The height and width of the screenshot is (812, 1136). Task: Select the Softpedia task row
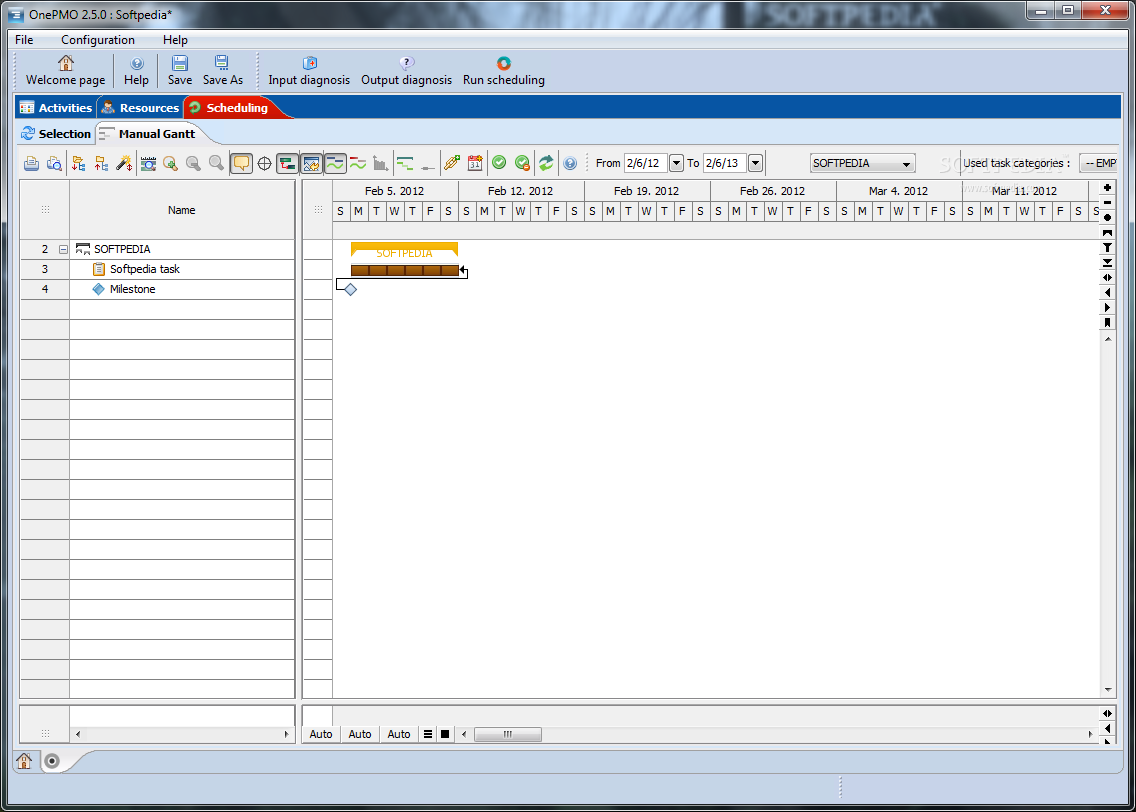coord(157,269)
